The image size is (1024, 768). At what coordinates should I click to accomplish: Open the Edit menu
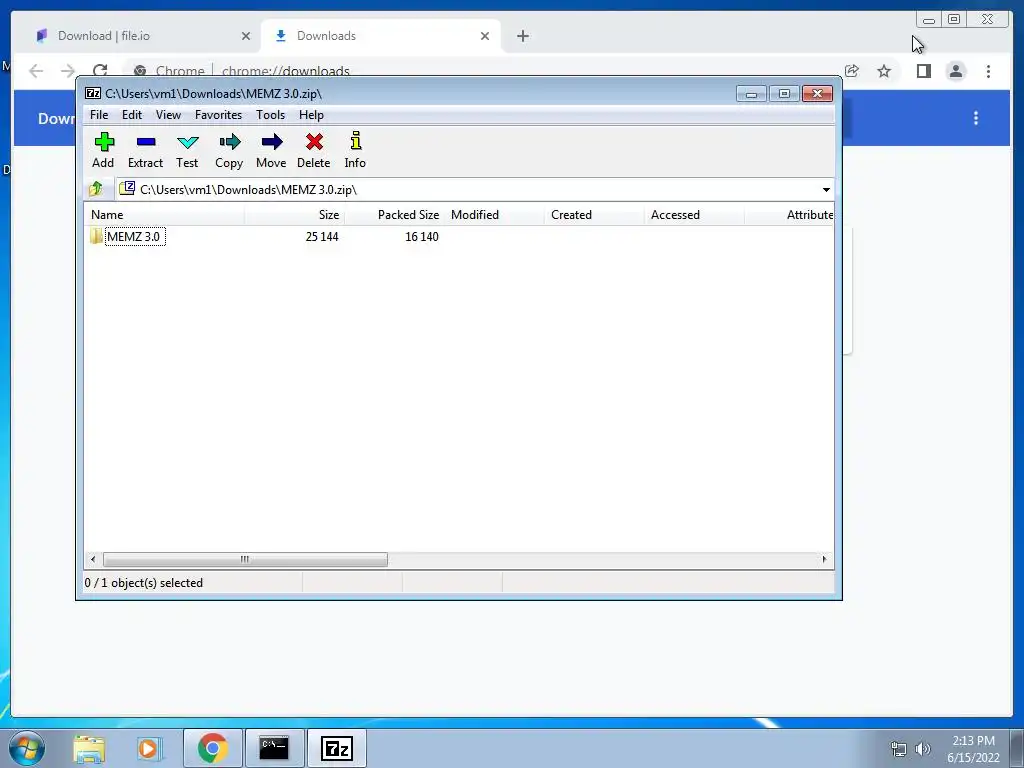(x=132, y=115)
